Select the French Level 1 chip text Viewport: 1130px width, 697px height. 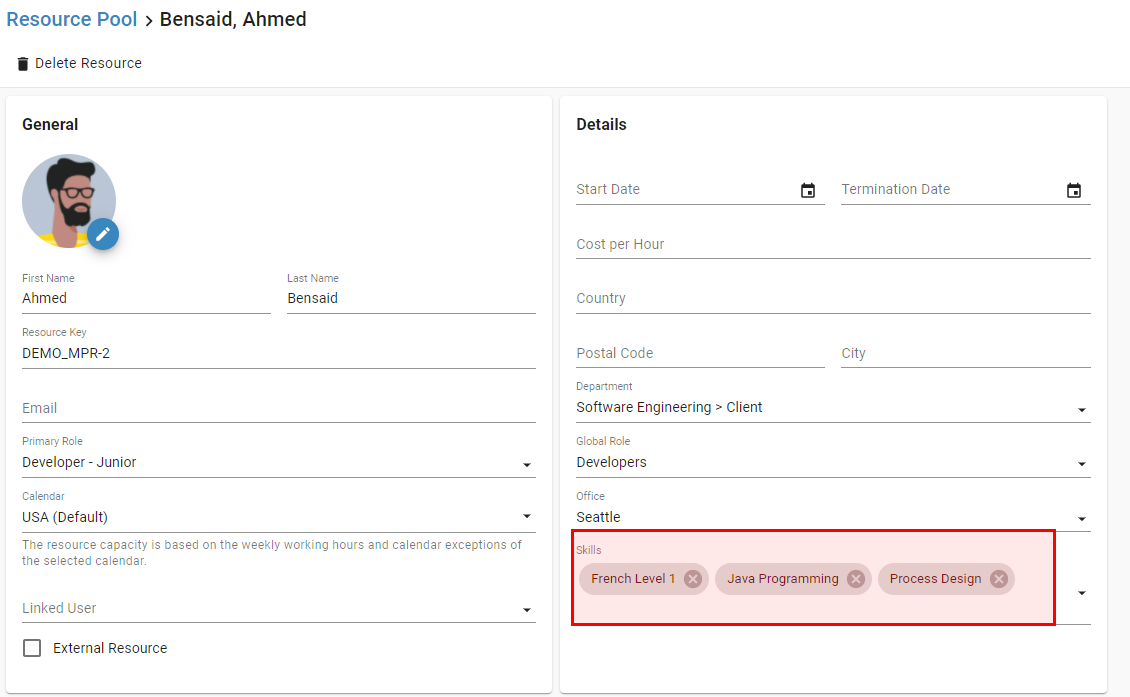pyautogui.click(x=633, y=579)
